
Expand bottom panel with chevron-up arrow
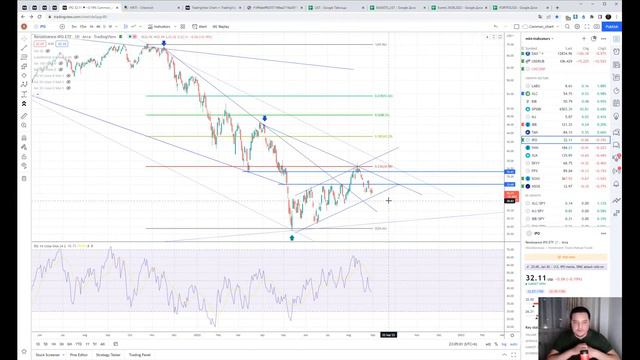click(505, 355)
